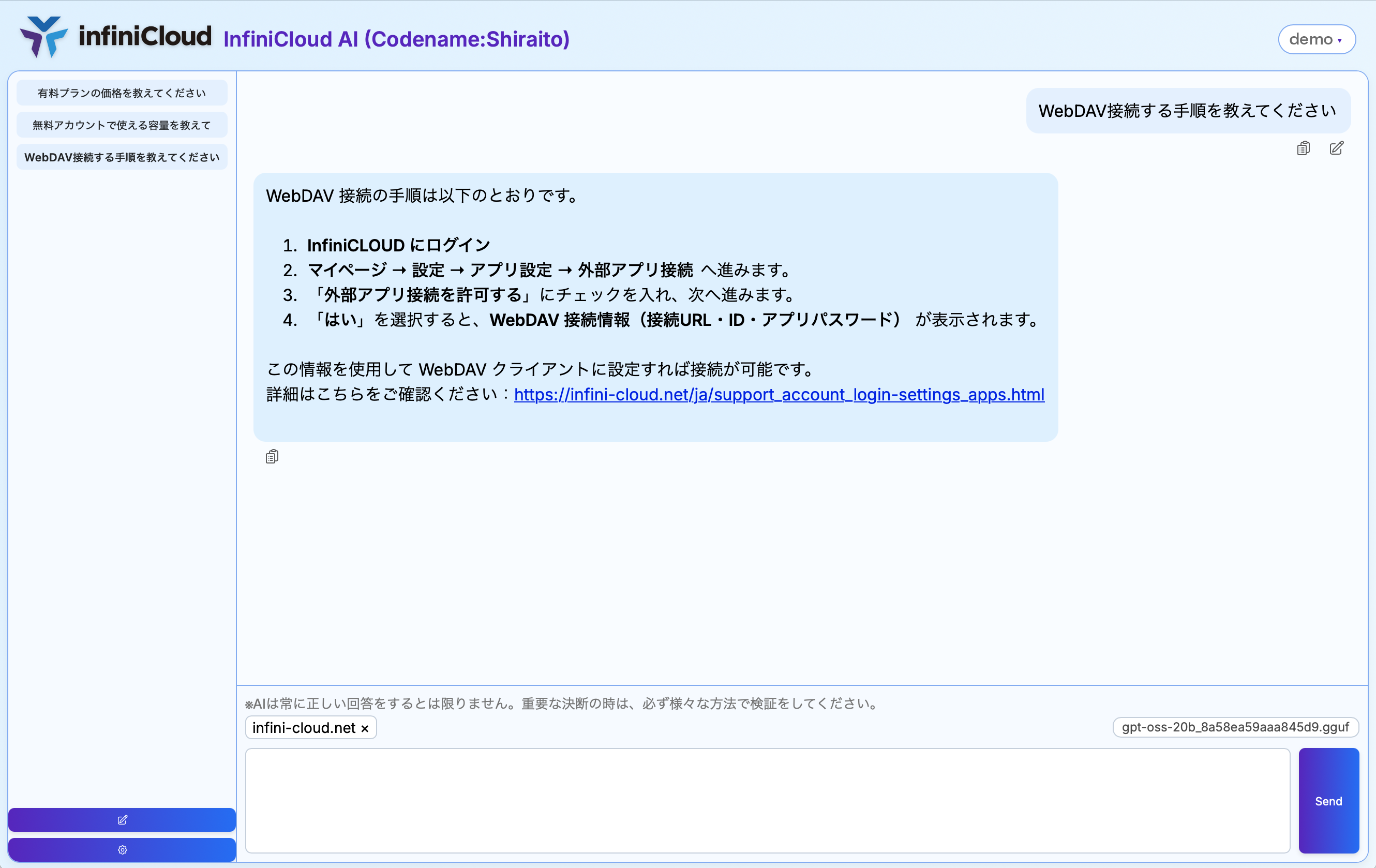Open settings via the gear button
The width and height of the screenshot is (1376, 868).
122,850
